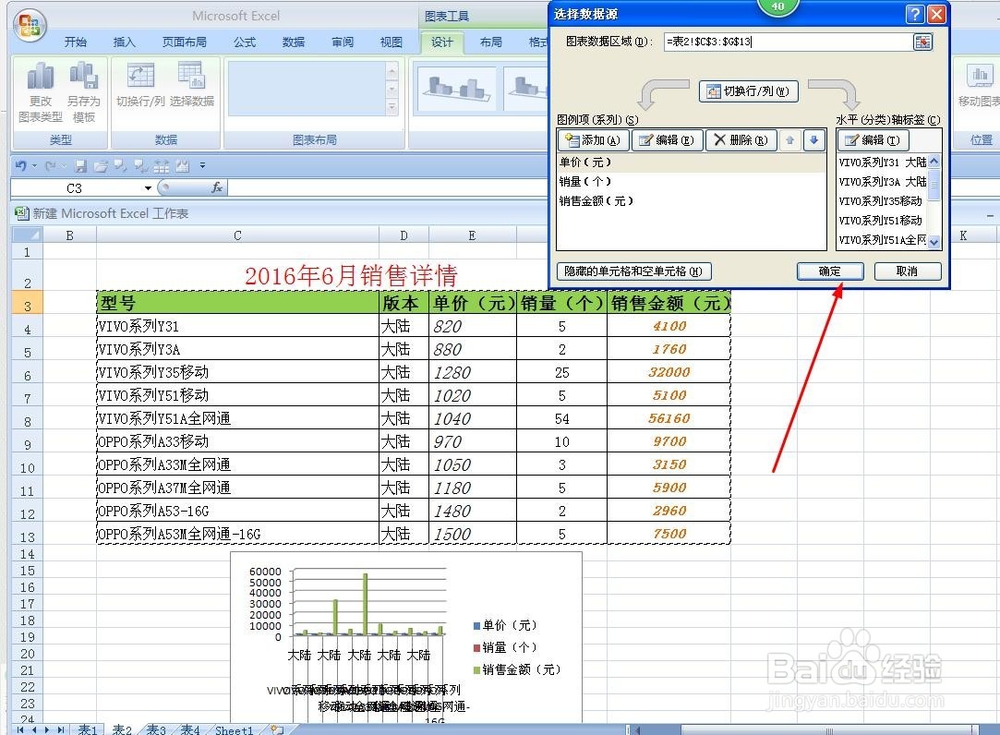This screenshot has width=1000, height=735.
Task: Open the 审阅 ribbon tab
Action: (342, 42)
